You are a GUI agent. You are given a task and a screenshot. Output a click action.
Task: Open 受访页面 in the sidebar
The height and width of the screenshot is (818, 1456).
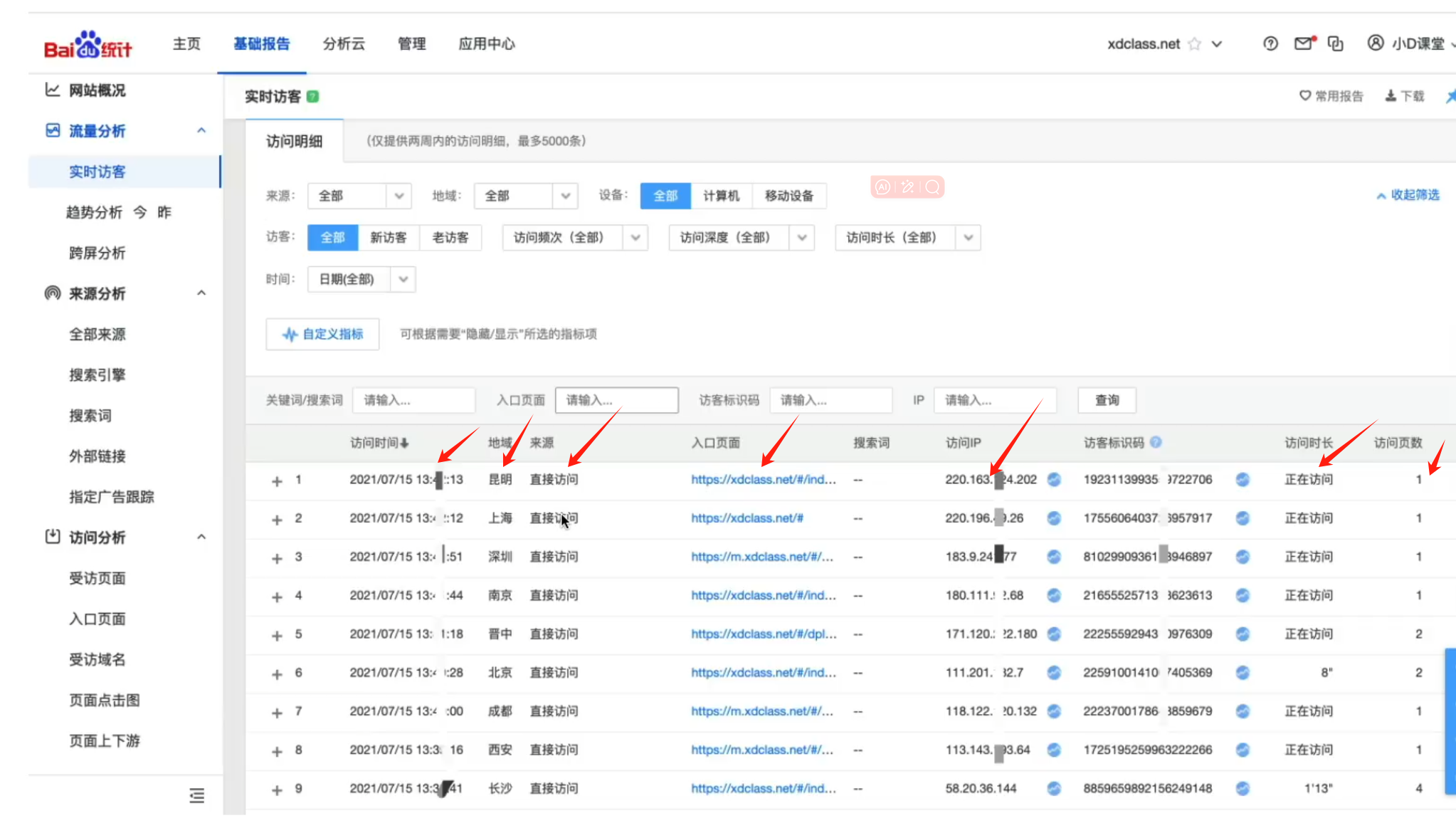pyautogui.click(x=97, y=578)
